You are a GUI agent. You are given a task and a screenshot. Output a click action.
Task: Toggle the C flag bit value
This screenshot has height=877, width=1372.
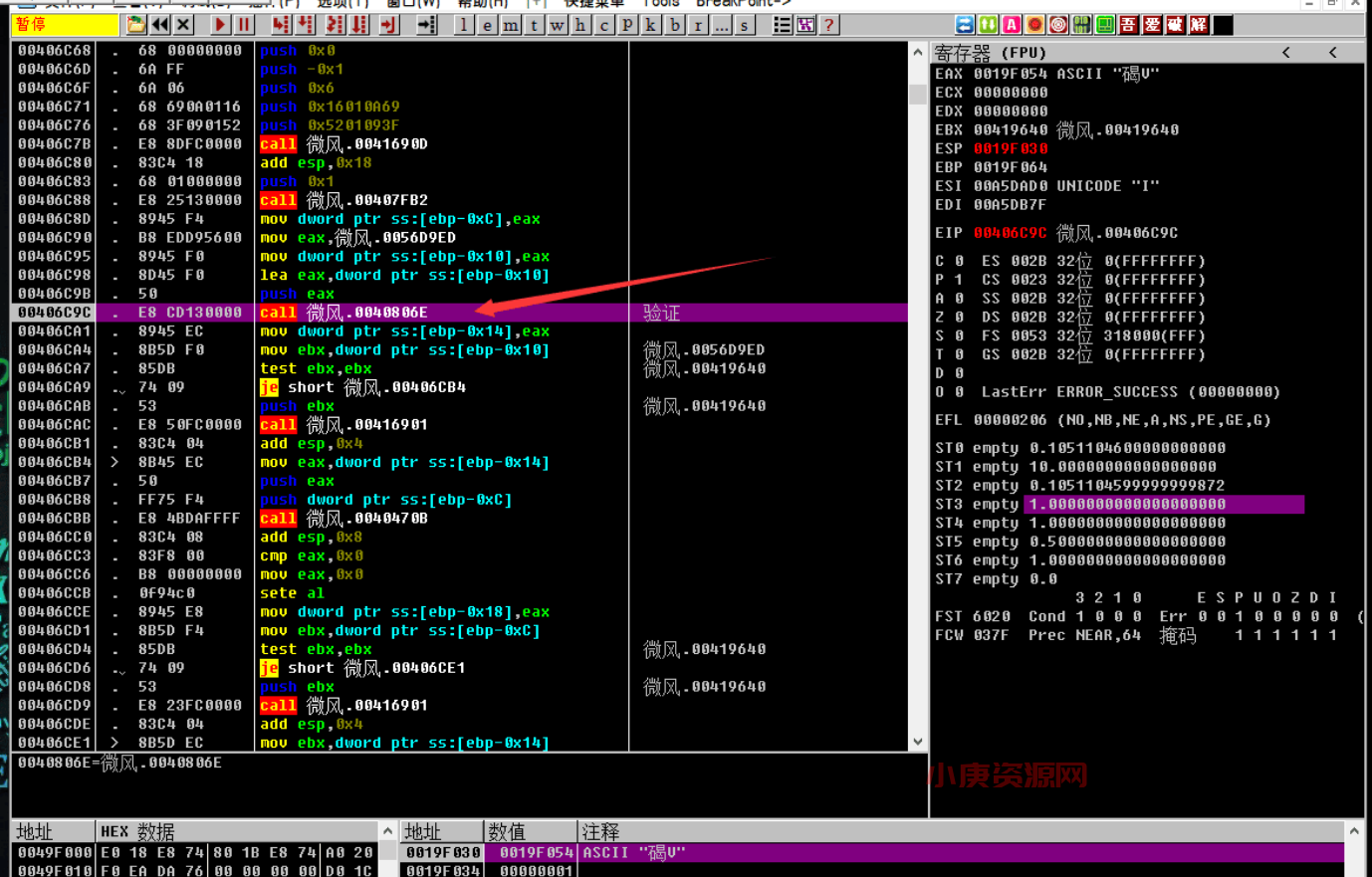pyautogui.click(x=959, y=261)
